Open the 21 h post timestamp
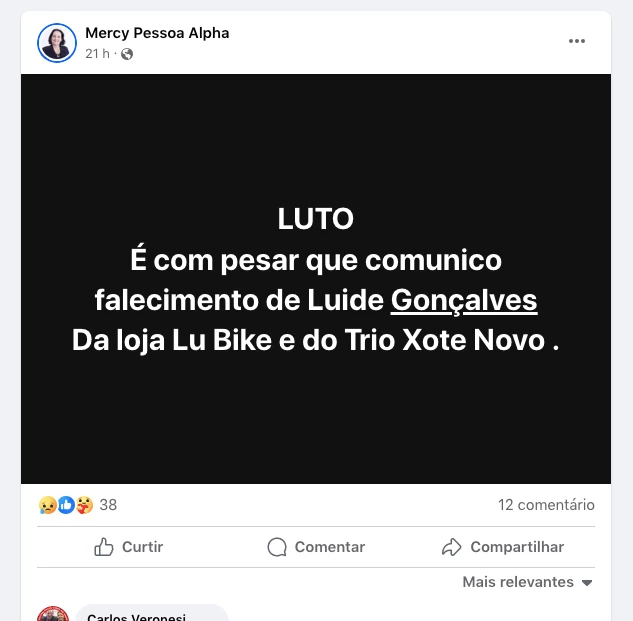The width and height of the screenshot is (633, 621). 97,53
